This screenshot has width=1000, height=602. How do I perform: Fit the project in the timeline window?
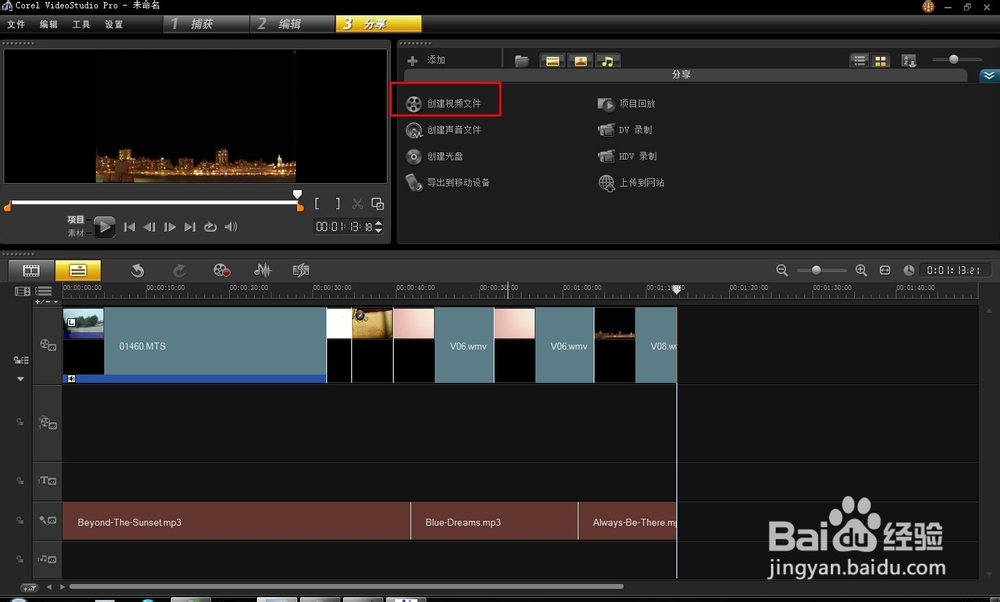885,270
